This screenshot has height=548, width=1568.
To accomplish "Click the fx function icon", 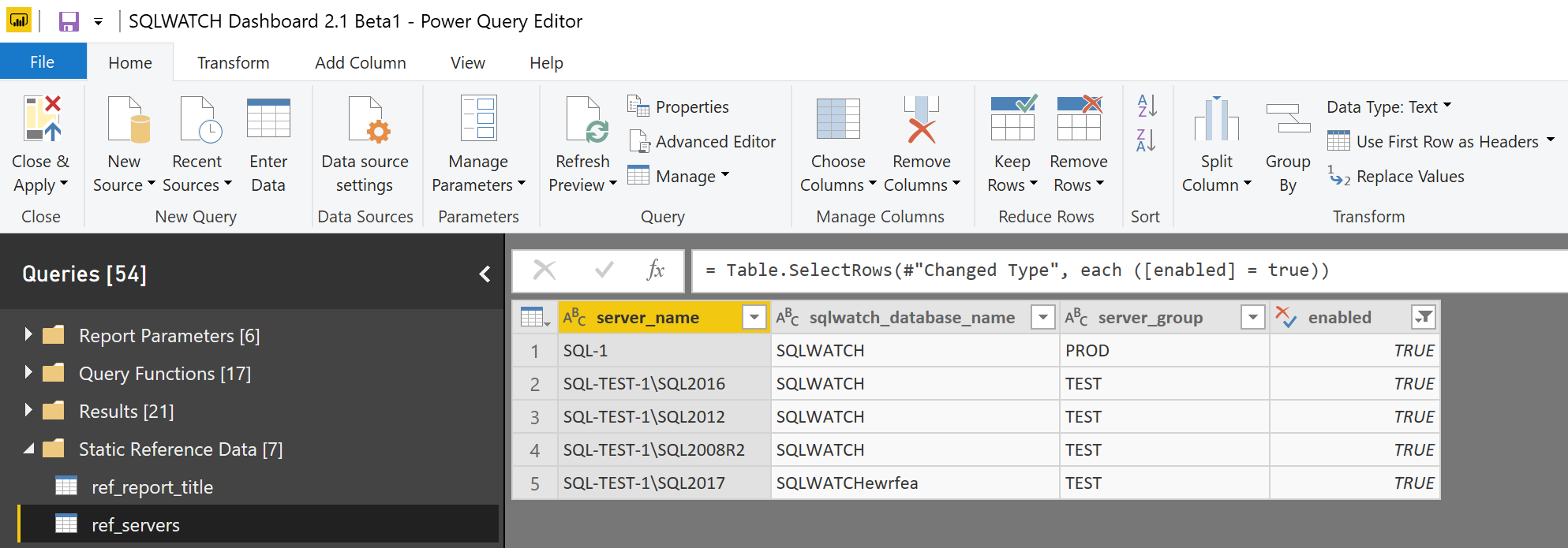I will point(656,270).
